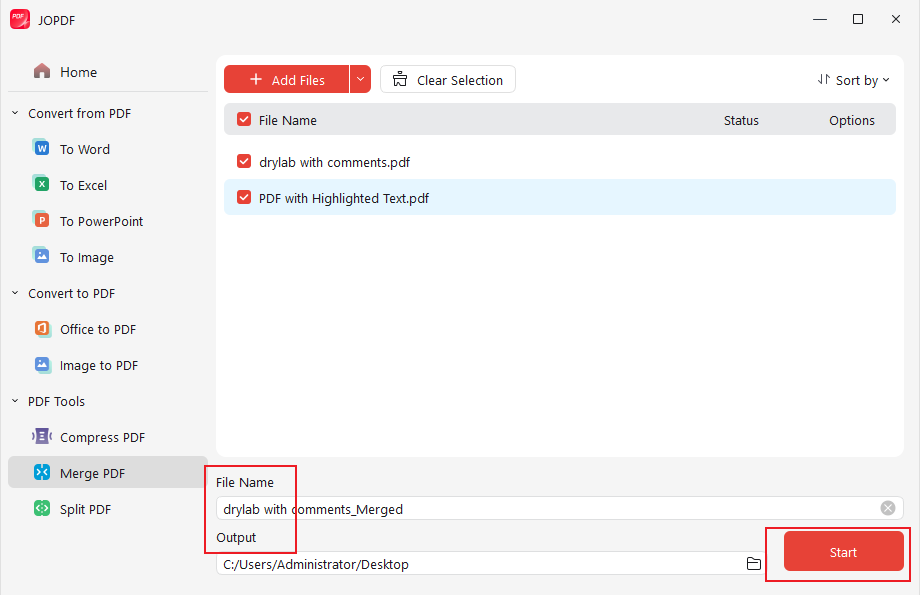Select the To PowerPoint converter
Screen dimensions: 920x595
(x=41, y=220)
